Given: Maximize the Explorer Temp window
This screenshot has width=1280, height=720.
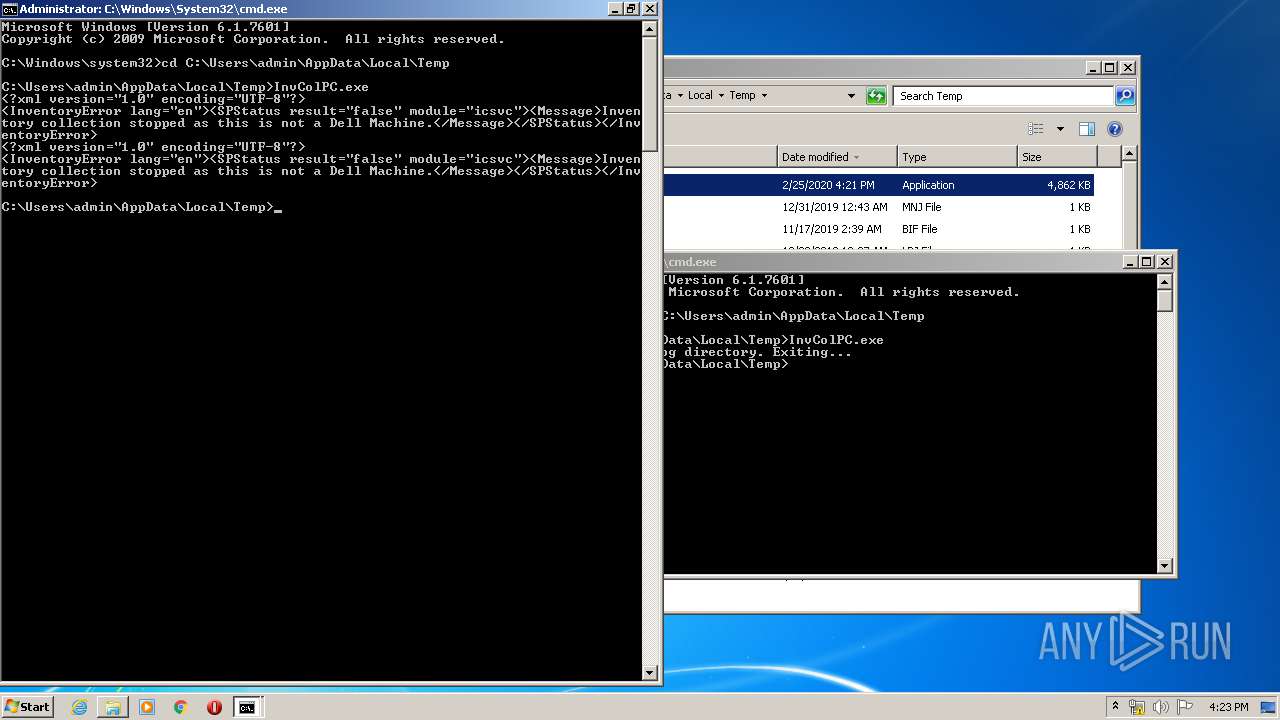Looking at the screenshot, I should coord(1110,68).
